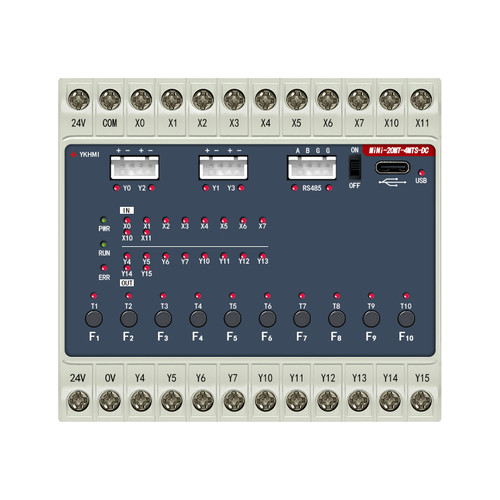Click the A B G G pin labels
The image size is (500, 500).
point(313,151)
